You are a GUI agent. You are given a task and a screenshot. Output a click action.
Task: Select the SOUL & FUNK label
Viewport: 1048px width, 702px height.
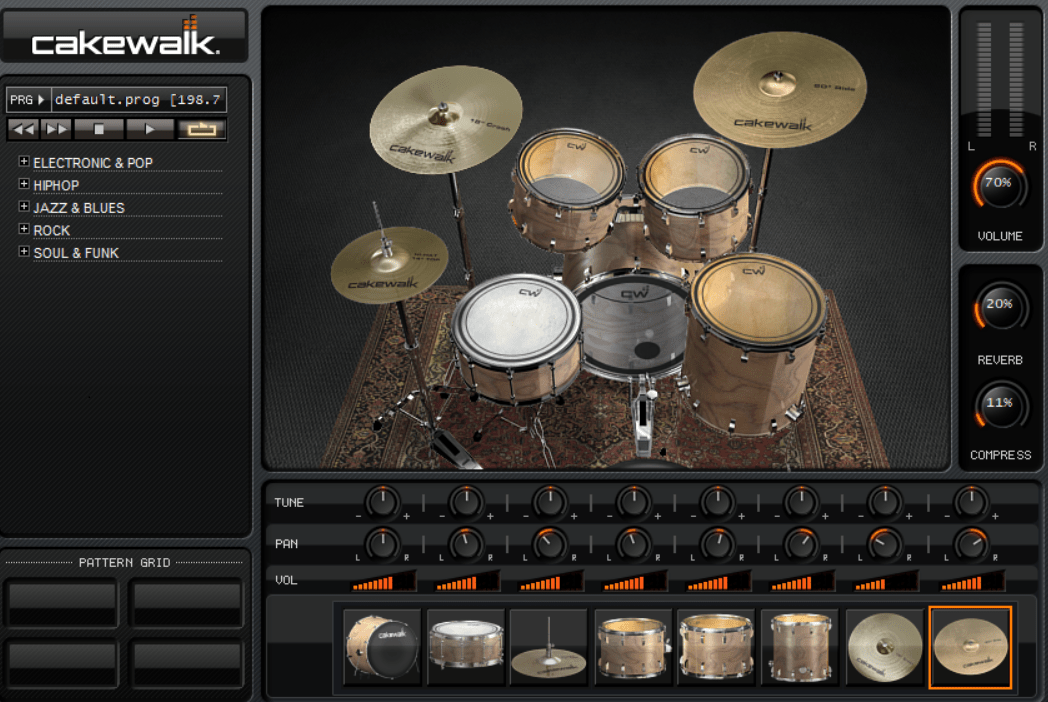(x=76, y=253)
